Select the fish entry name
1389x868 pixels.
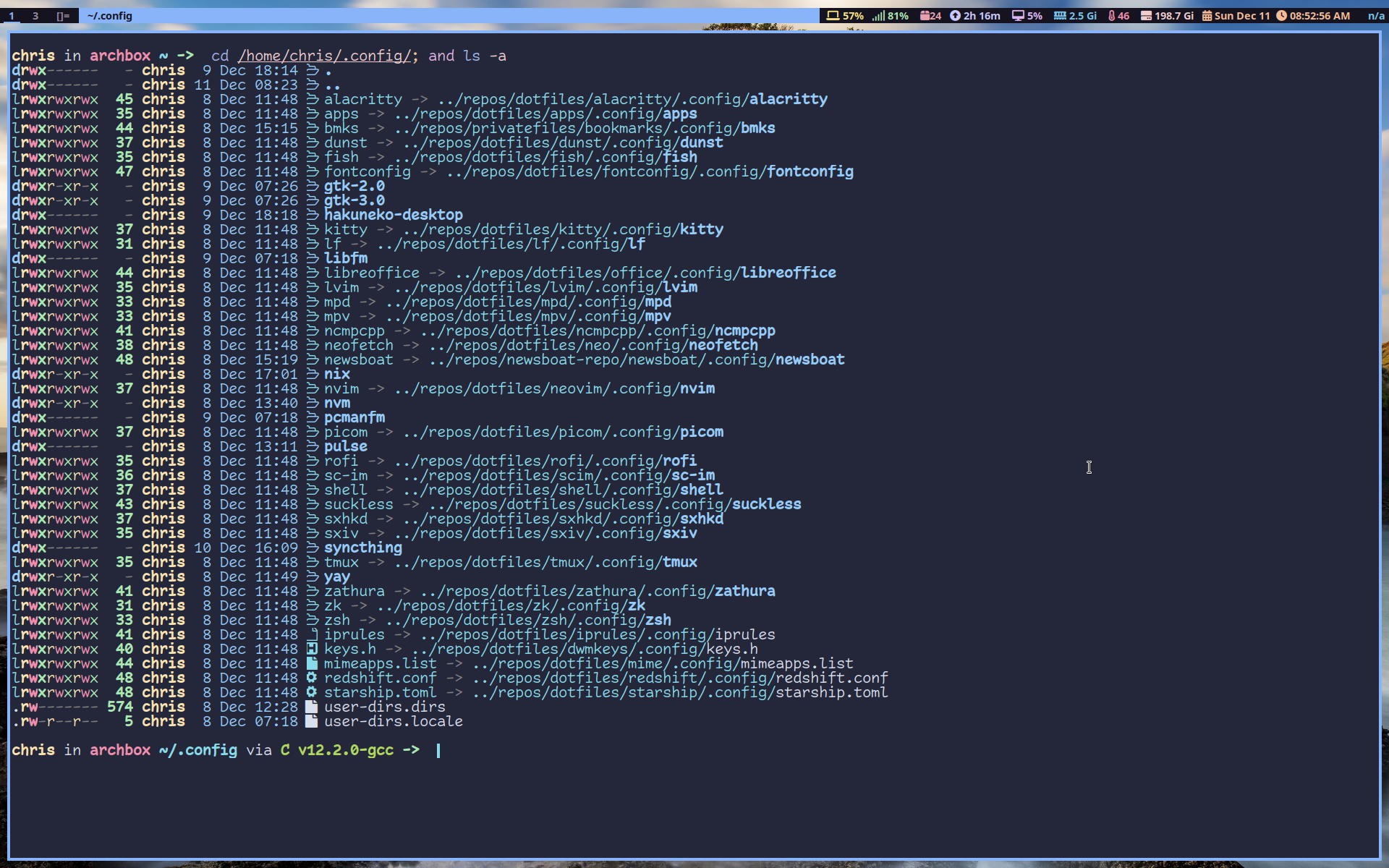pyautogui.click(x=341, y=157)
